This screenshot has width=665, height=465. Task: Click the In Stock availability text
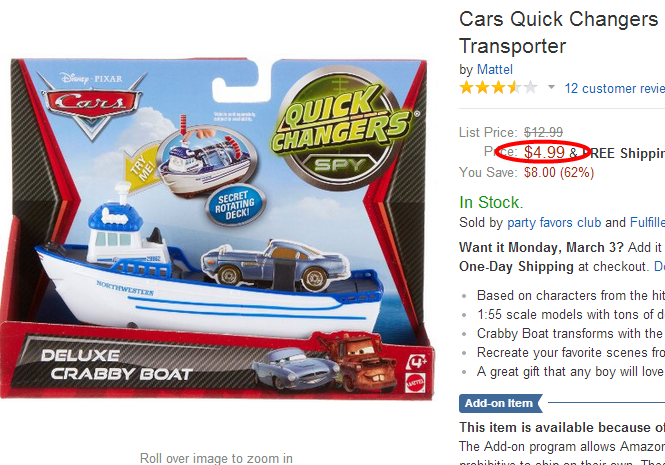click(x=491, y=202)
